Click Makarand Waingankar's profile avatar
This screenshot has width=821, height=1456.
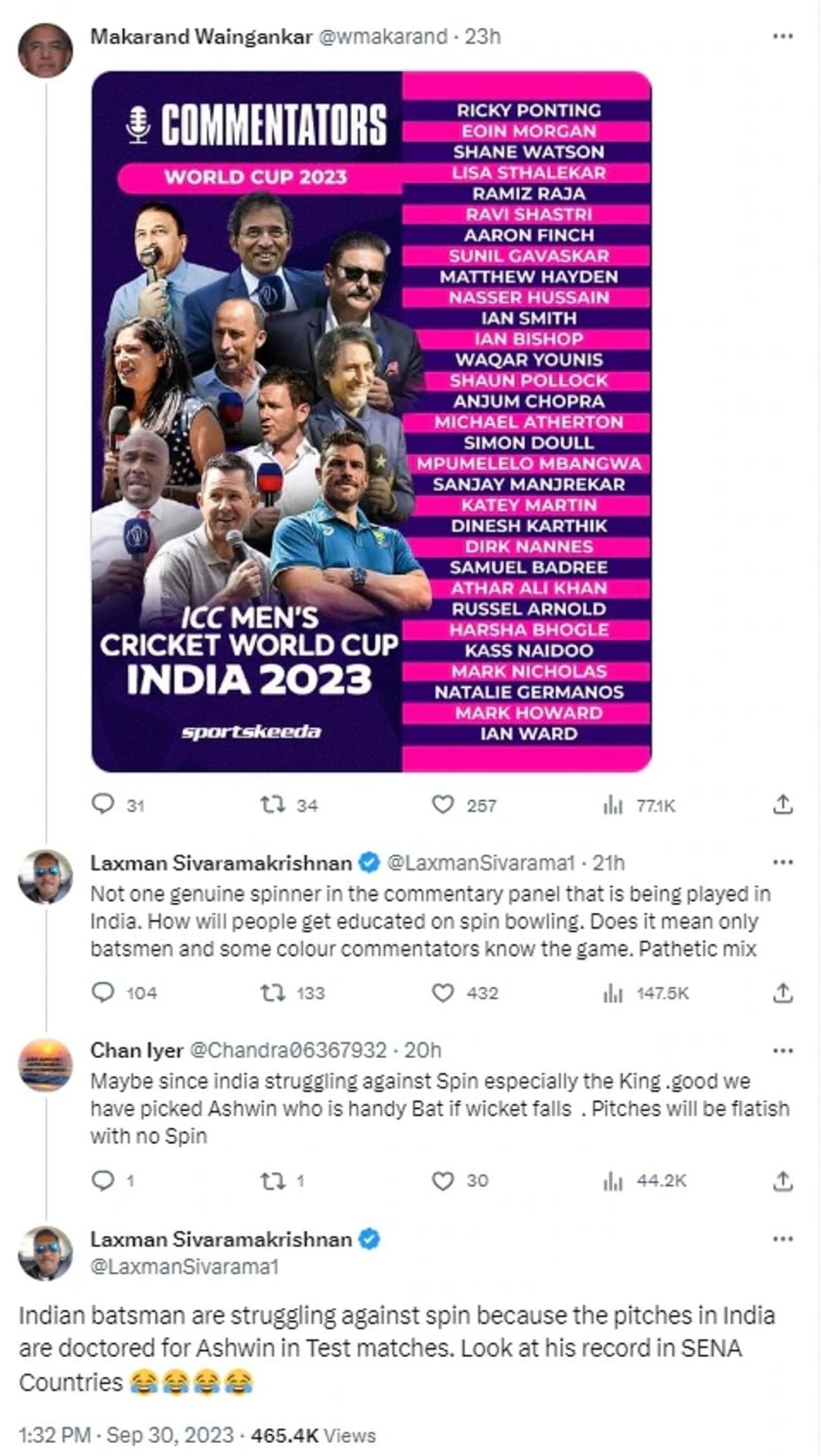[45, 51]
